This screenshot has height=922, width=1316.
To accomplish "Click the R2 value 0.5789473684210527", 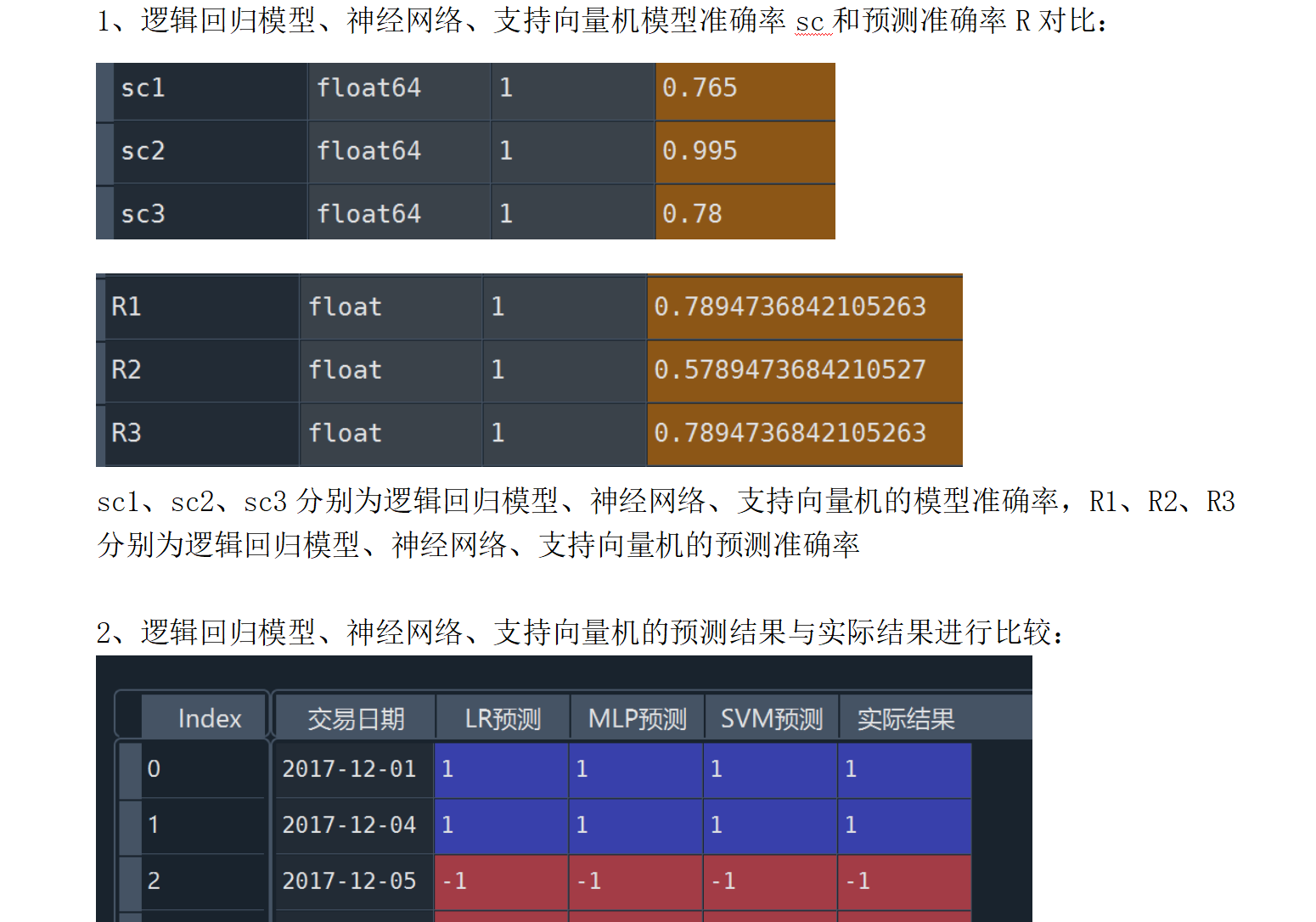I will pyautogui.click(x=805, y=370).
